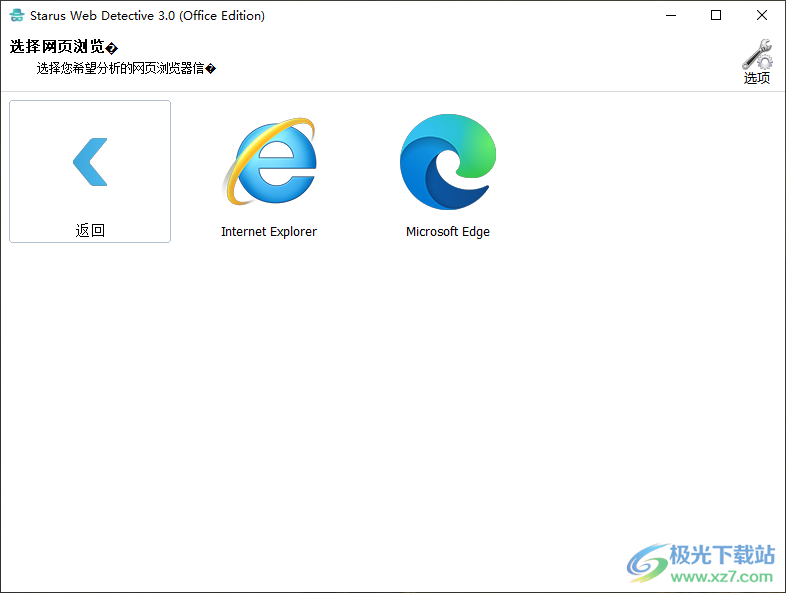Click the Microsoft Edge text label
786x593 pixels.
pos(448,232)
